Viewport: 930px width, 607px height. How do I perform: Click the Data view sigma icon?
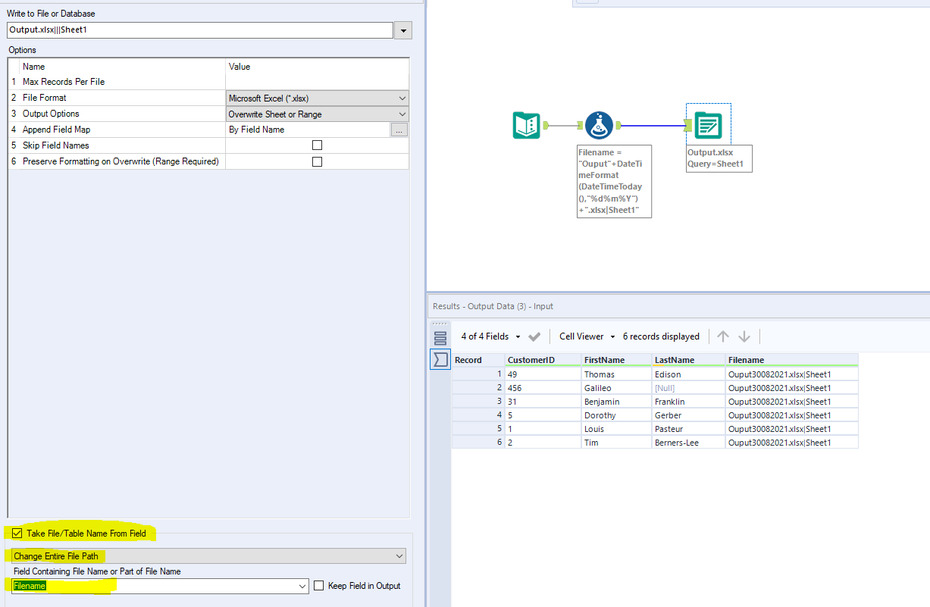pyautogui.click(x=440, y=360)
